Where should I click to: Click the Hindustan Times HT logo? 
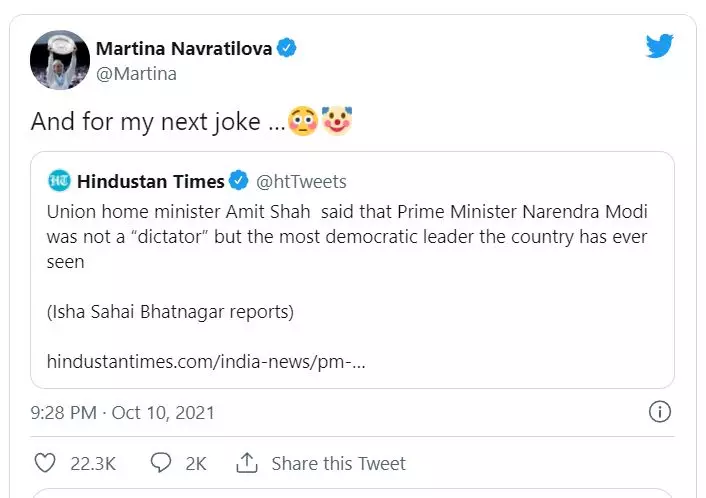(59, 181)
